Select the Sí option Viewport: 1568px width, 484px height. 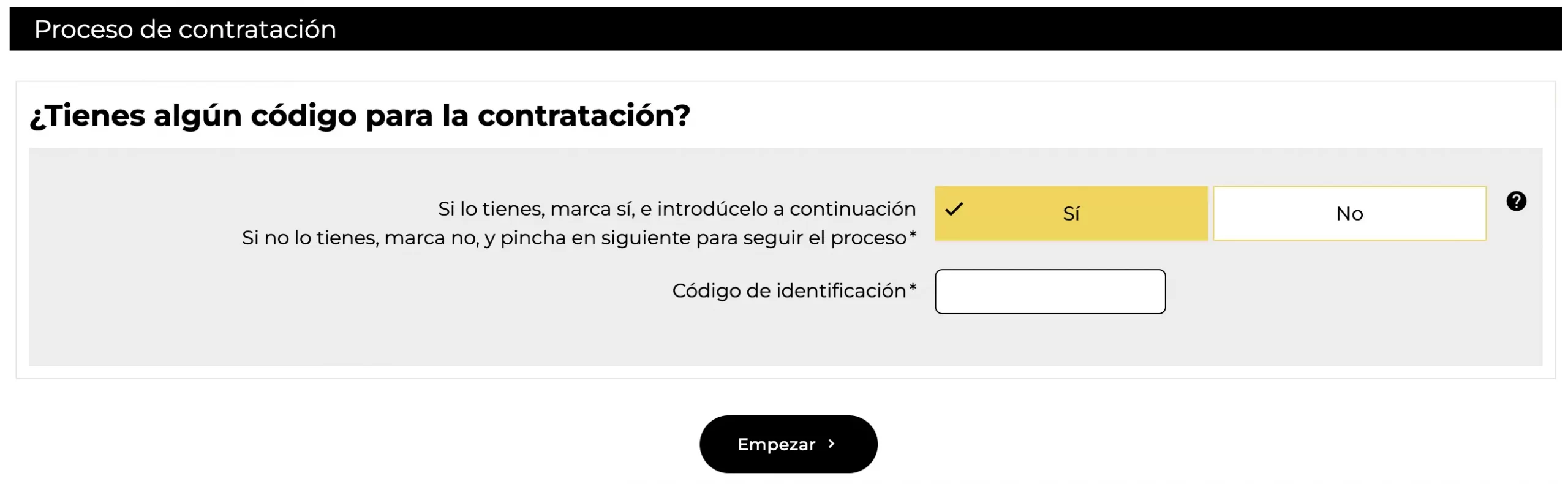point(1071,213)
